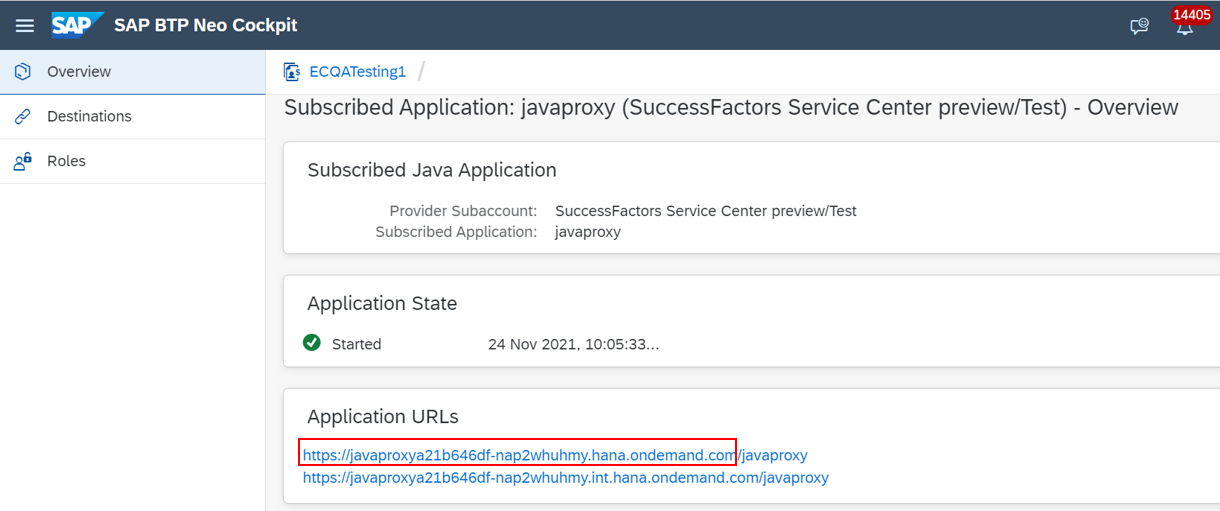
Task: Click the truncated 24 Nov 2021 timestamp
Action: (574, 344)
